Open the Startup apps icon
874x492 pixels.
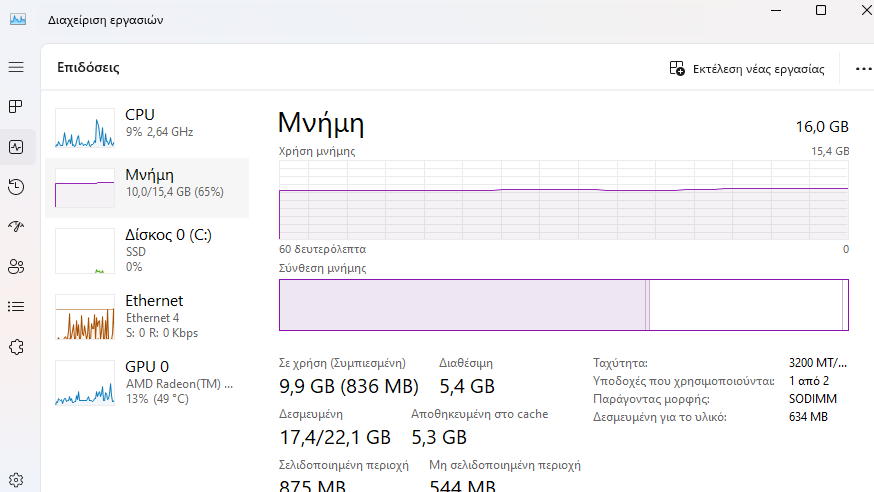pyautogui.click(x=16, y=226)
